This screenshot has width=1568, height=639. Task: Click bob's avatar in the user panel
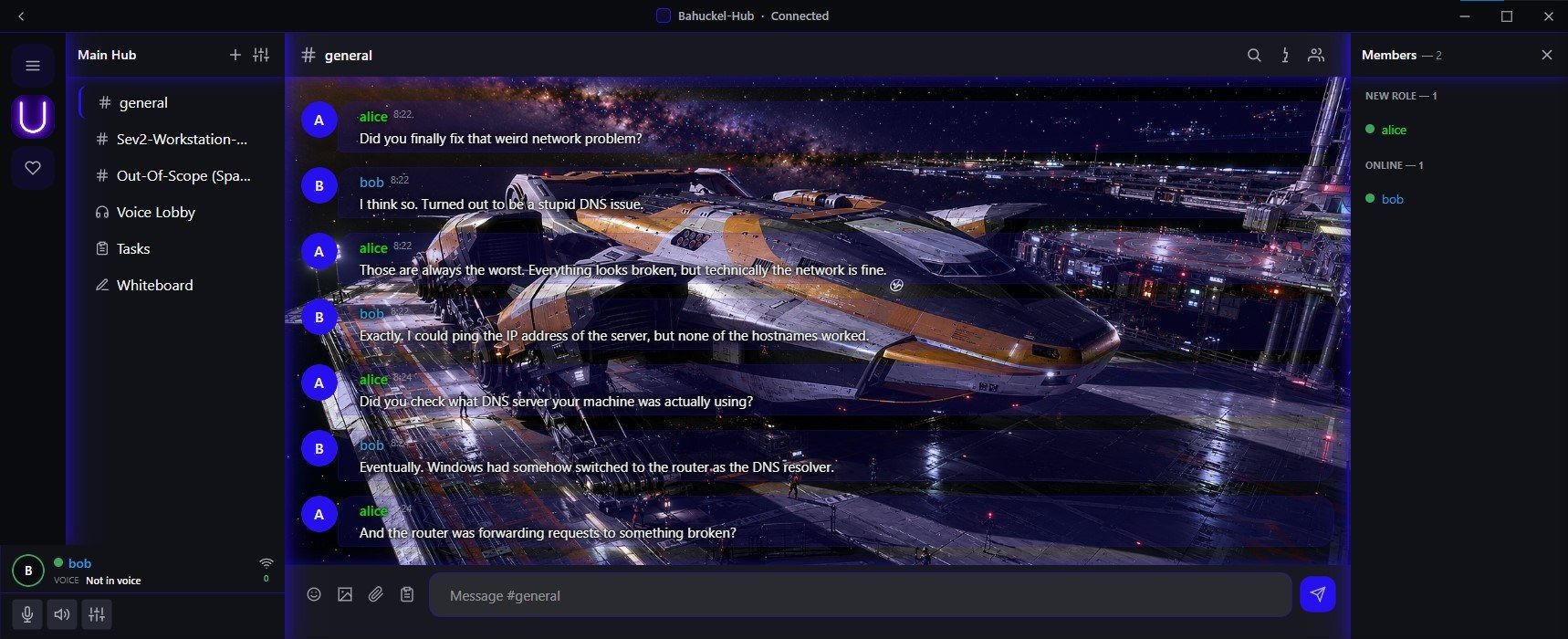coord(28,571)
